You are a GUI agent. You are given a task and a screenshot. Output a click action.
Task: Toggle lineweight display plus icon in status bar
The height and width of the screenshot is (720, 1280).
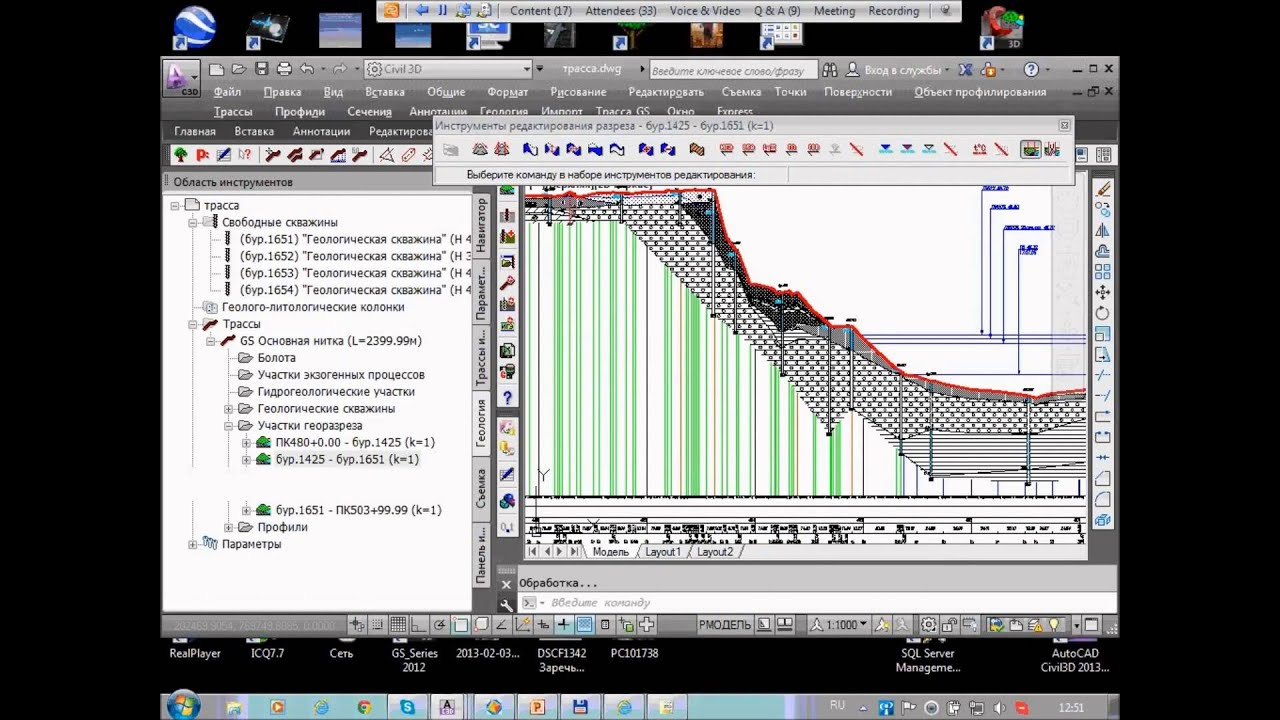pyautogui.click(x=563, y=625)
